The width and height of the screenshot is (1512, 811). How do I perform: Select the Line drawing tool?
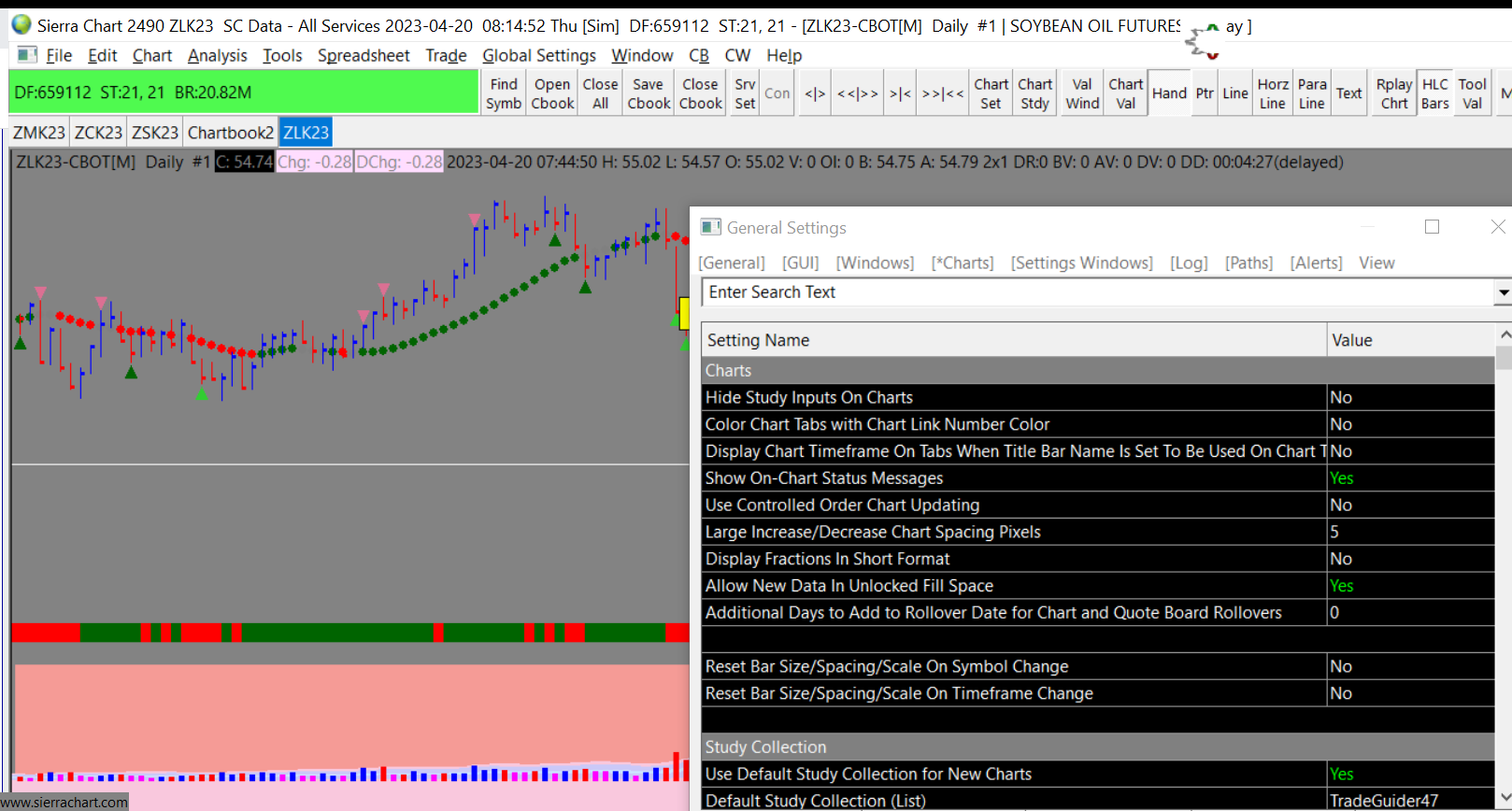(1235, 93)
